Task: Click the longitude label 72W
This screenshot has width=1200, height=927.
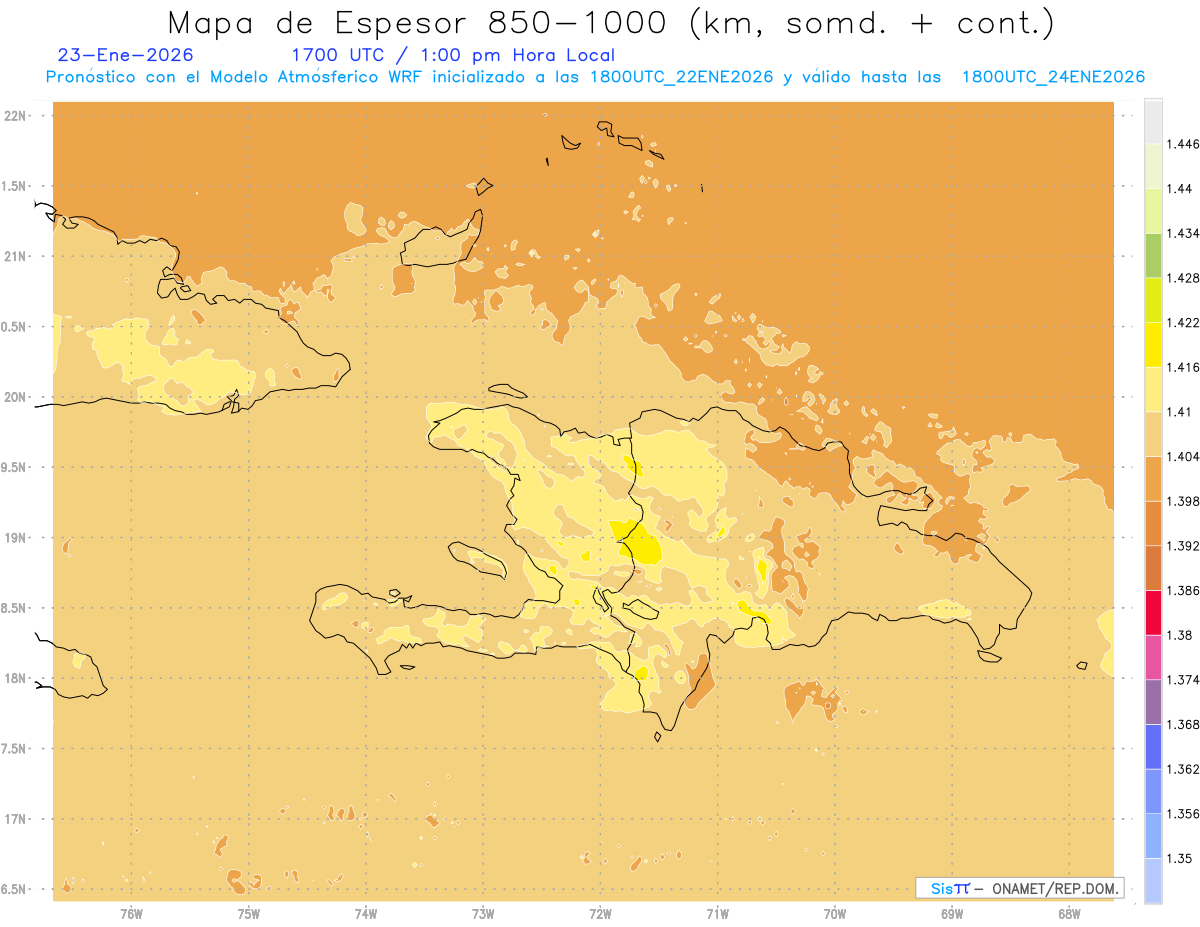Action: tap(600, 913)
